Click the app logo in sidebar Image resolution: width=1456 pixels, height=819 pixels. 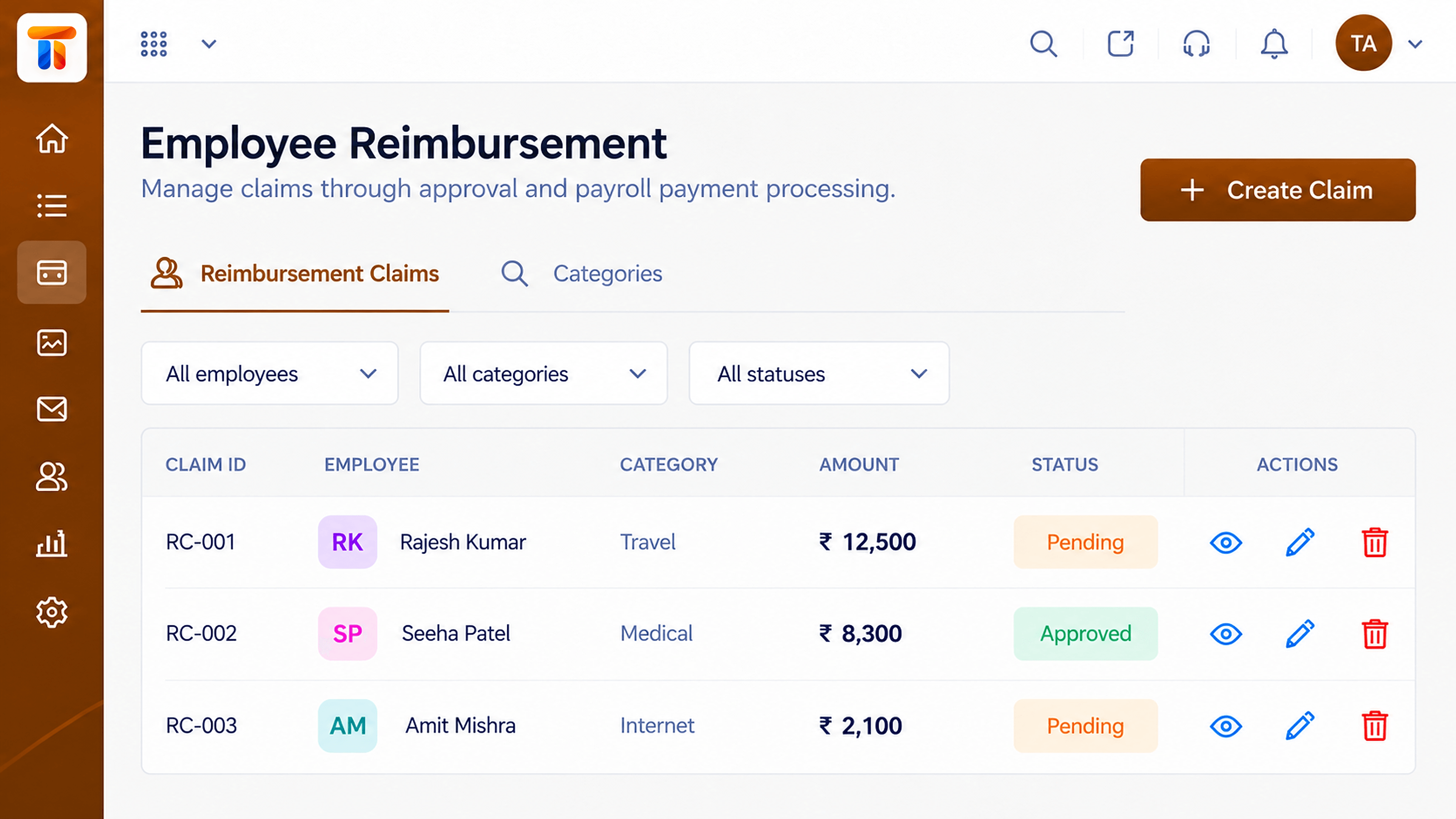52,48
